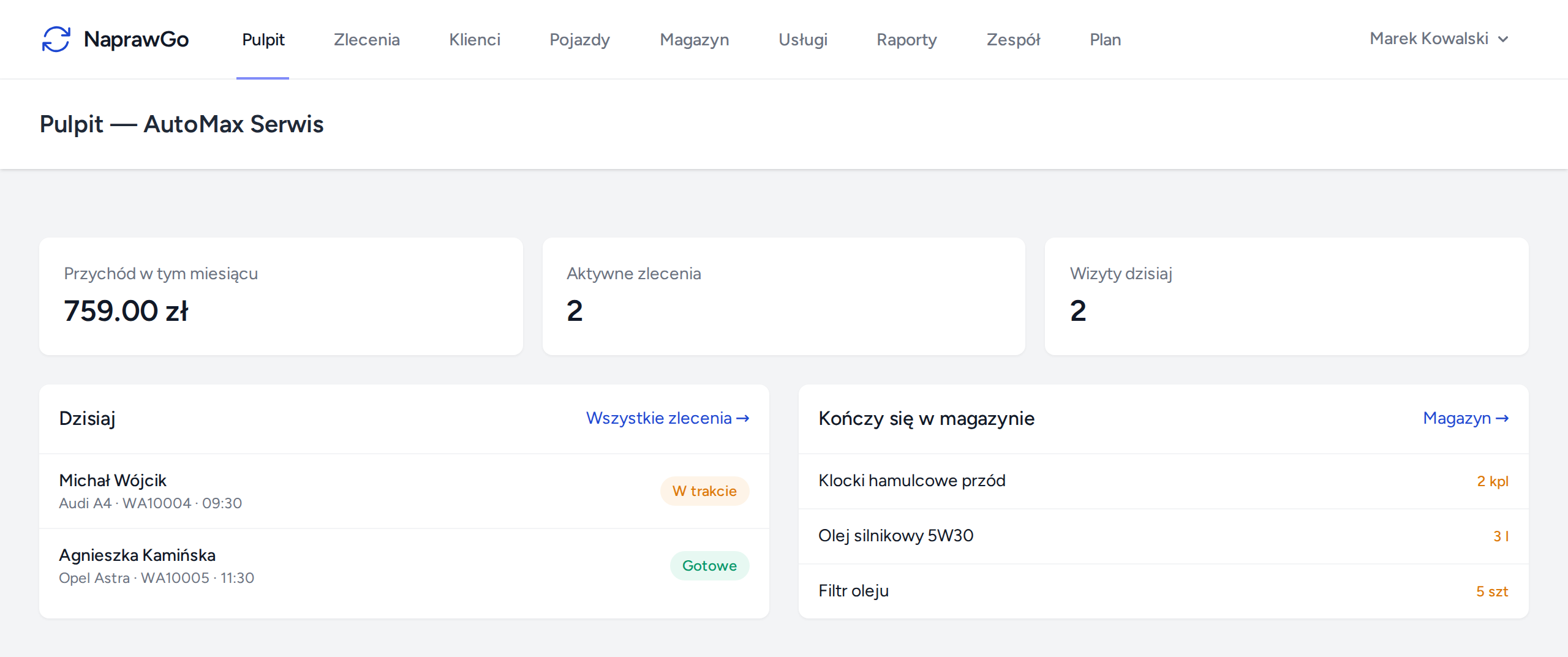Select Klocki hamulcowe przód stock item
The image size is (1568, 657).
pos(1164,481)
